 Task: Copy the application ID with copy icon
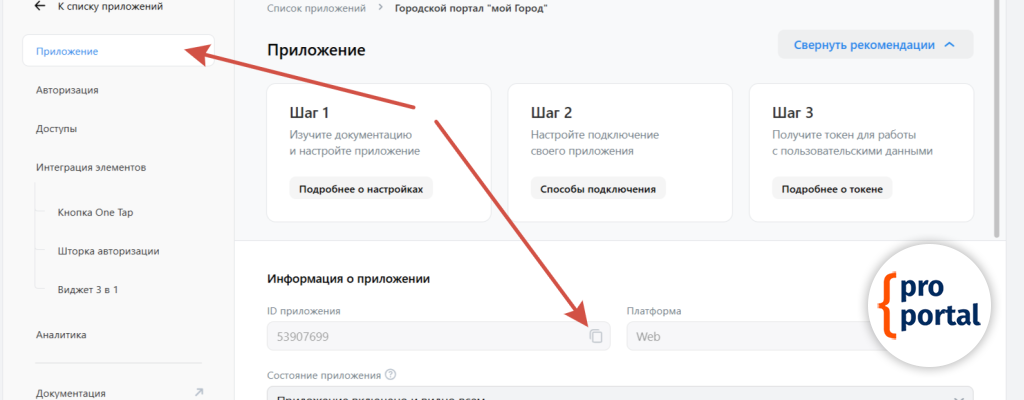click(596, 337)
